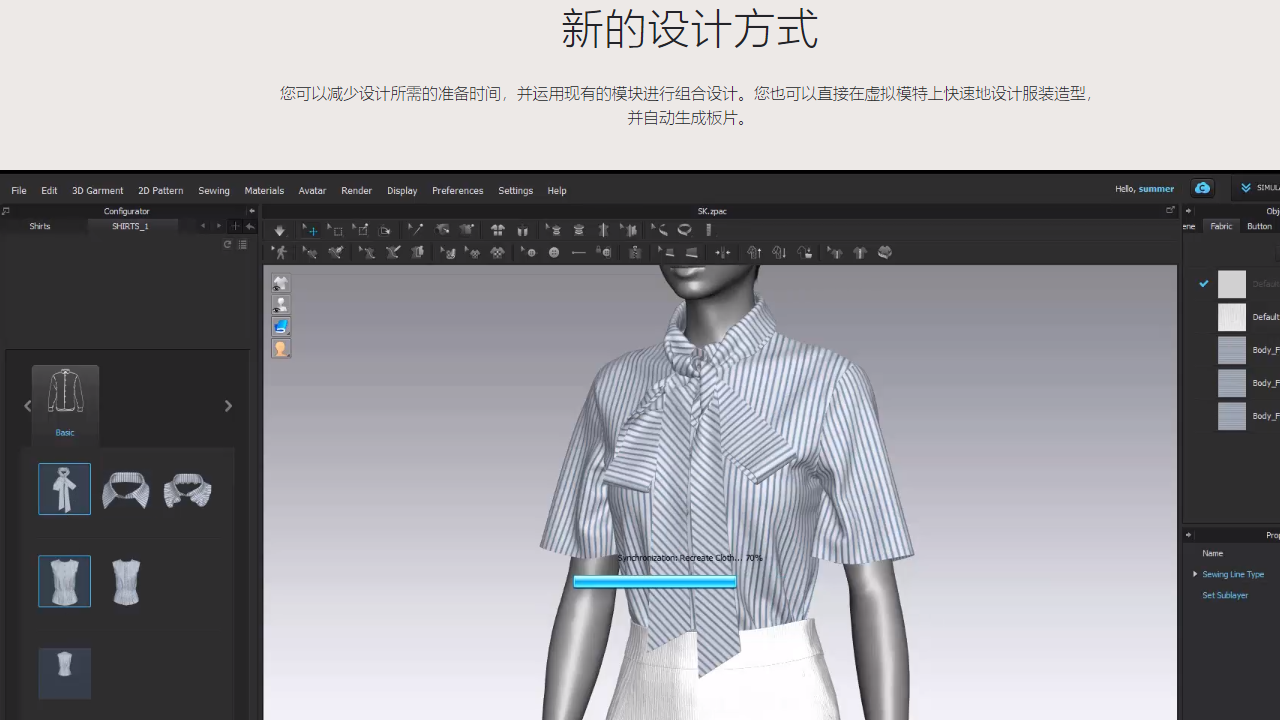
Task: Switch to the Button tab in the object browser
Action: tap(1259, 226)
